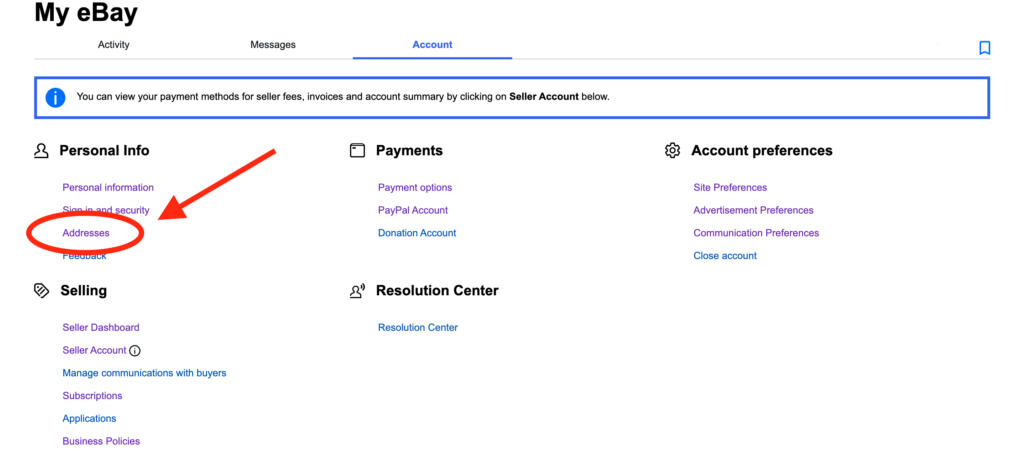Click the bold Seller Account text in banner
Viewport: 1024px width, 457px height.
coord(543,97)
